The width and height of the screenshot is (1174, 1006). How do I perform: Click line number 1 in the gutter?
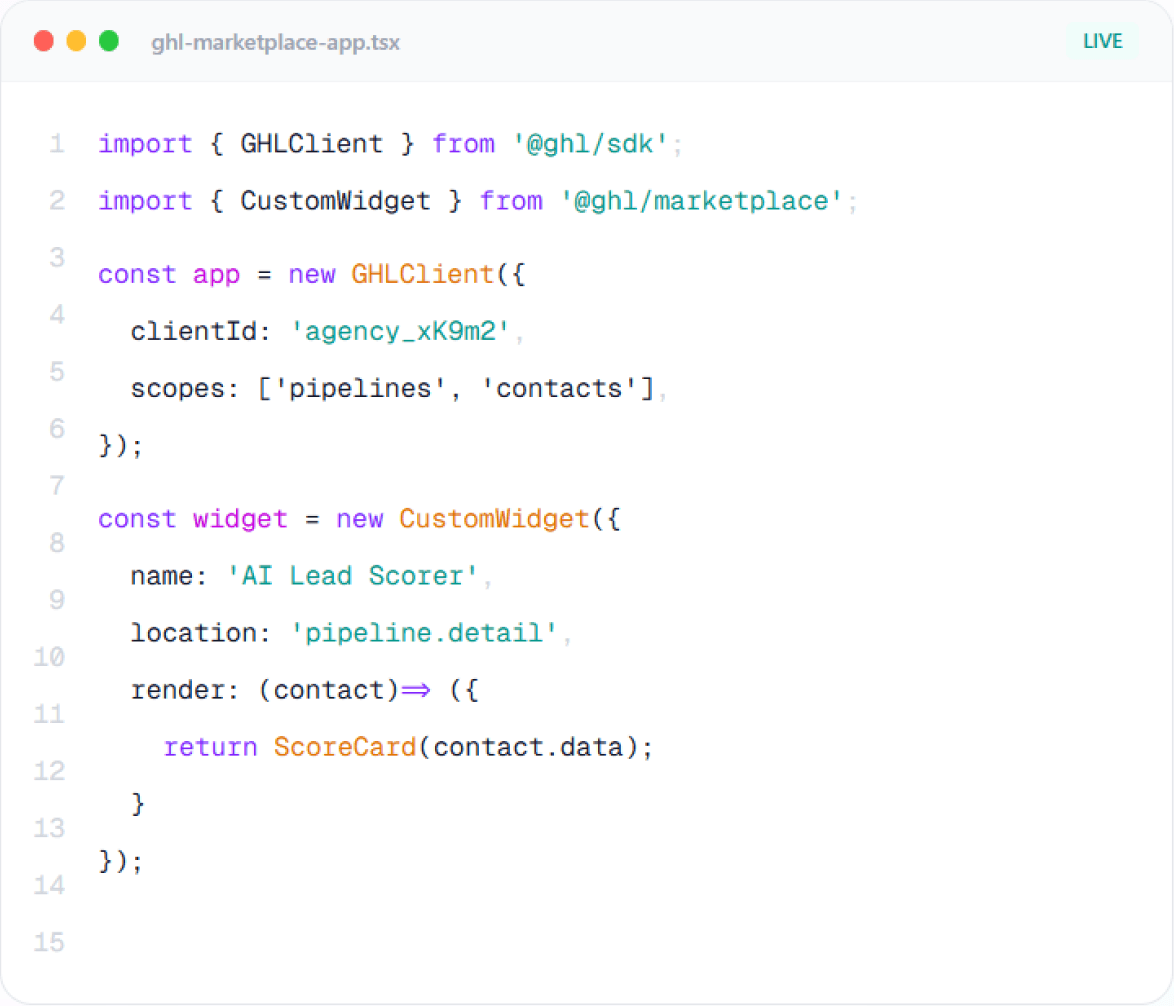coord(57,143)
